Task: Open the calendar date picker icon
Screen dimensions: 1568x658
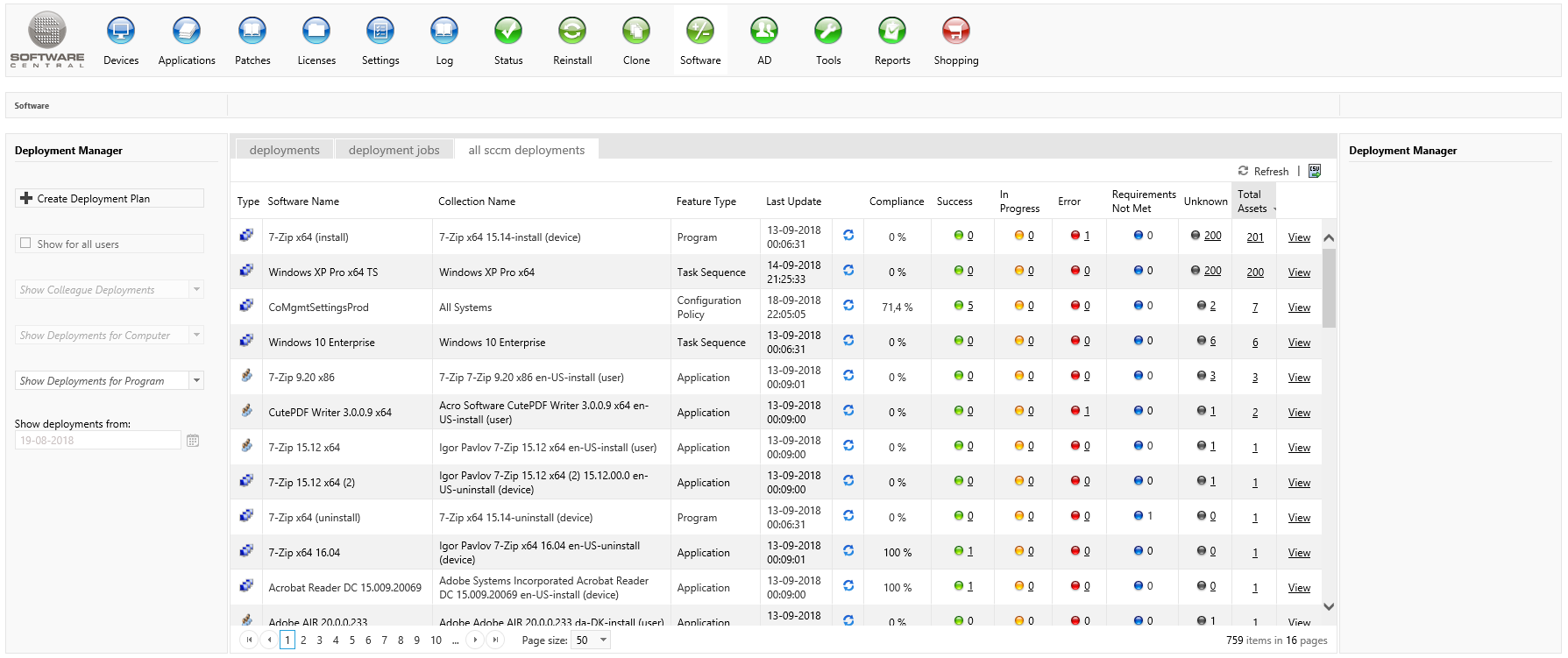Action: (x=193, y=441)
